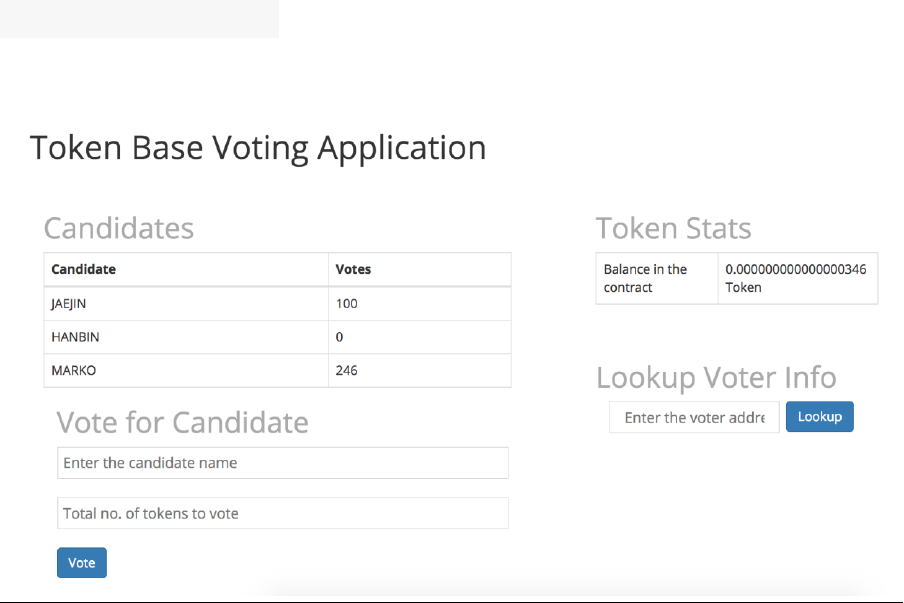Select MARKO's vote count of 246

click(347, 370)
